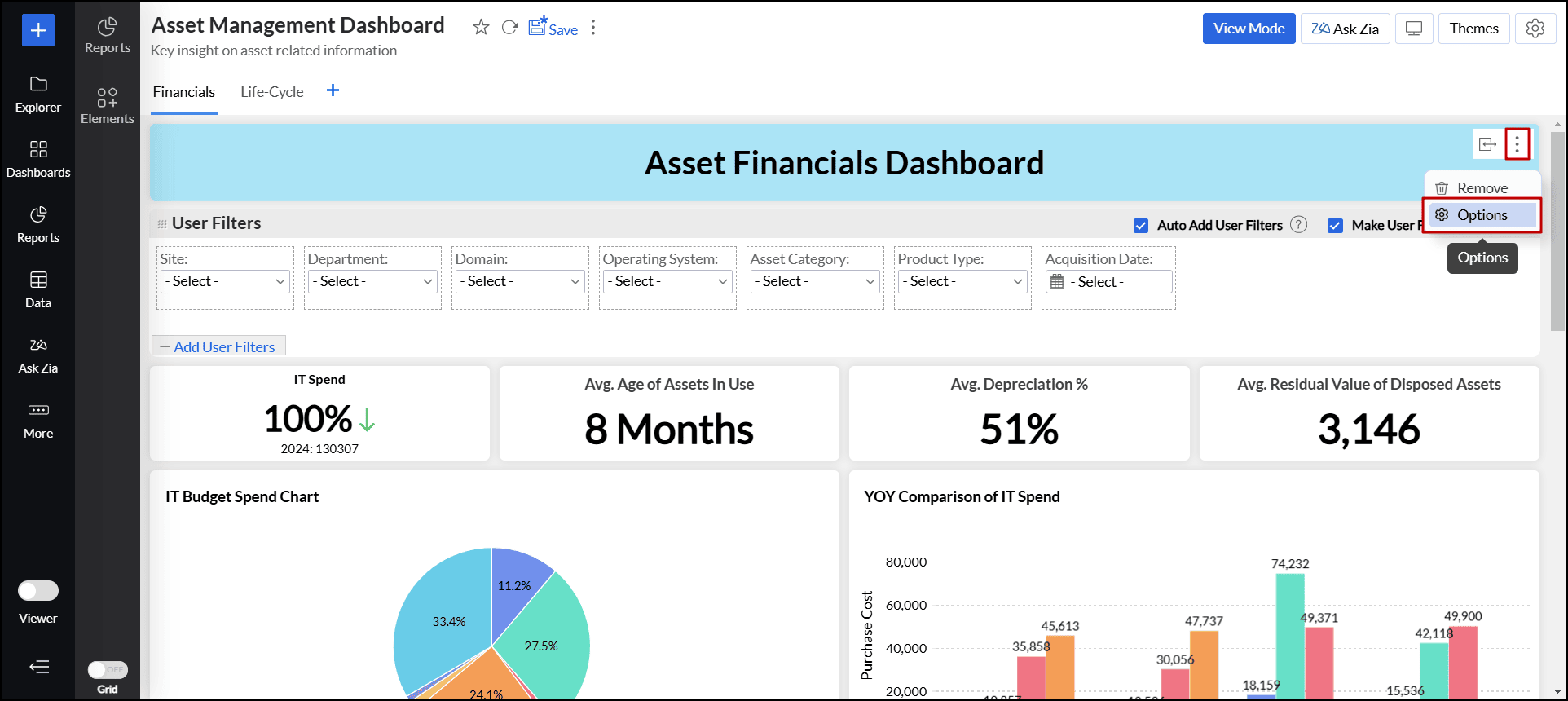
Task: Uncheck Auto Add User Filters checkbox
Action: [1141, 226]
